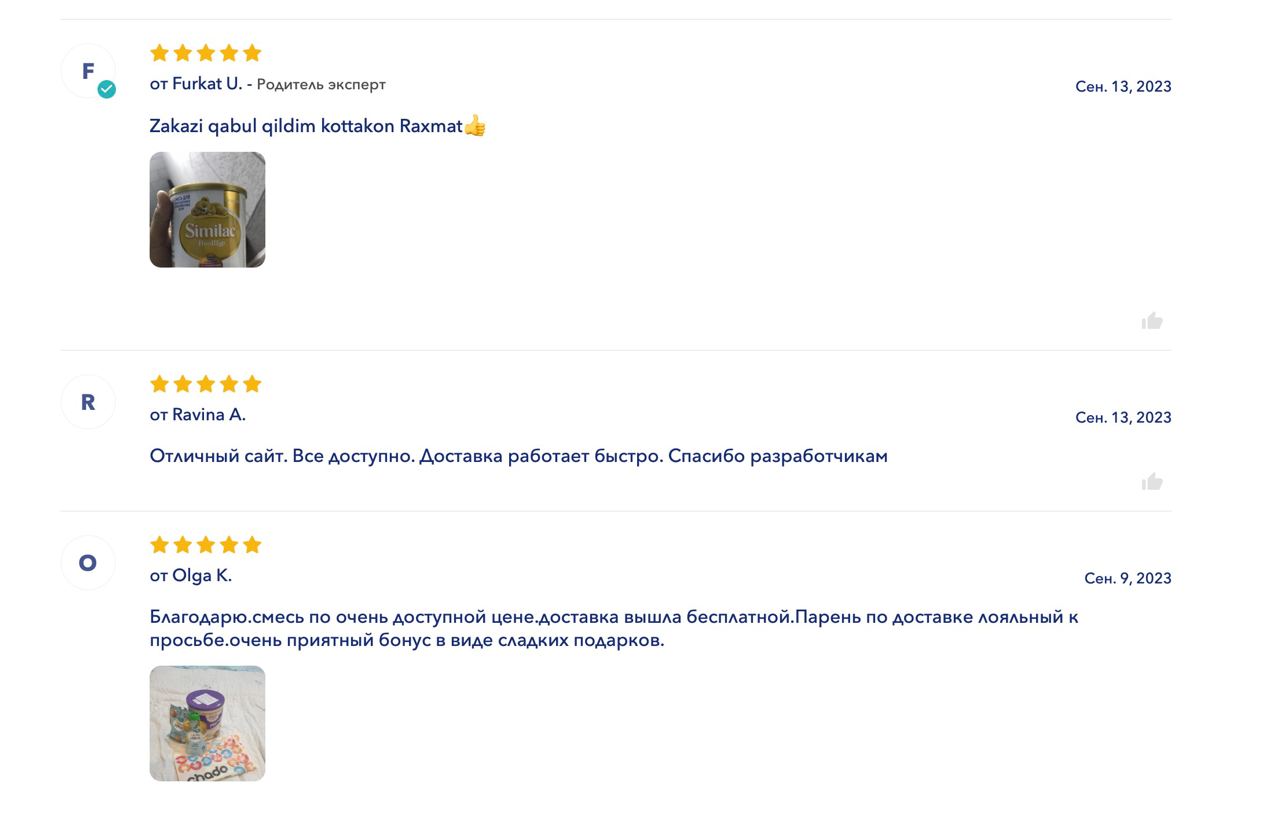Click the Отличный сайт review text
Screen dimensions: 1280x814
click(x=519, y=456)
